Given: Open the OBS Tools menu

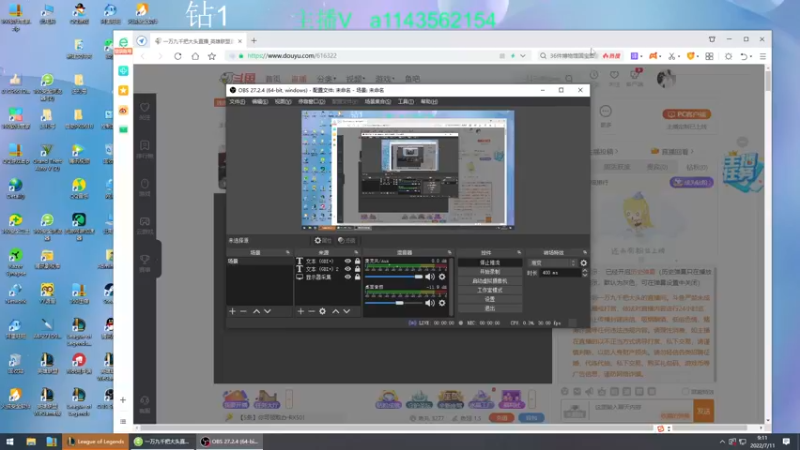Looking at the screenshot, I should click(x=406, y=102).
